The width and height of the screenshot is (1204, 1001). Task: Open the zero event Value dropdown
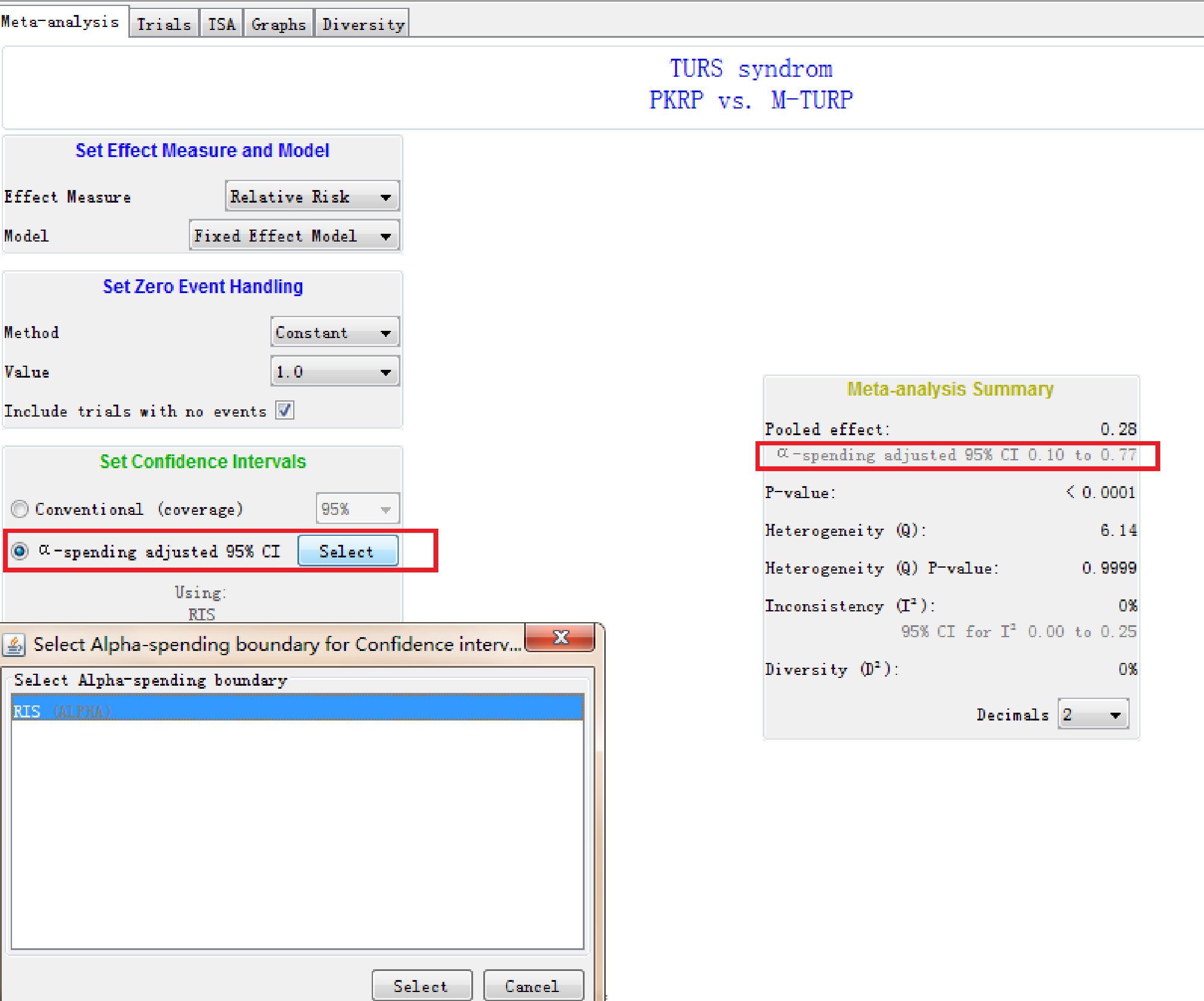click(x=335, y=372)
